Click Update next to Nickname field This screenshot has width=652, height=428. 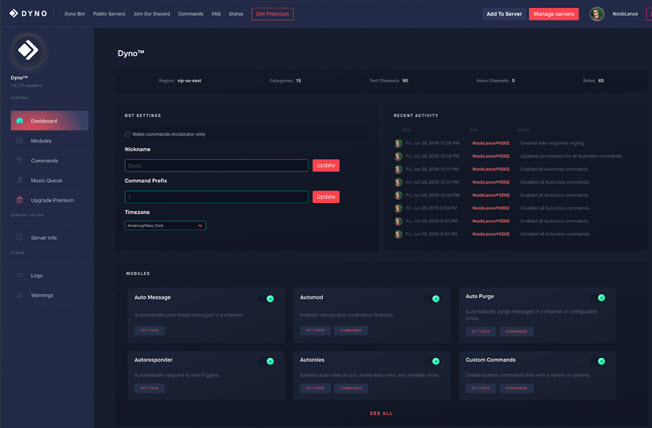[326, 165]
